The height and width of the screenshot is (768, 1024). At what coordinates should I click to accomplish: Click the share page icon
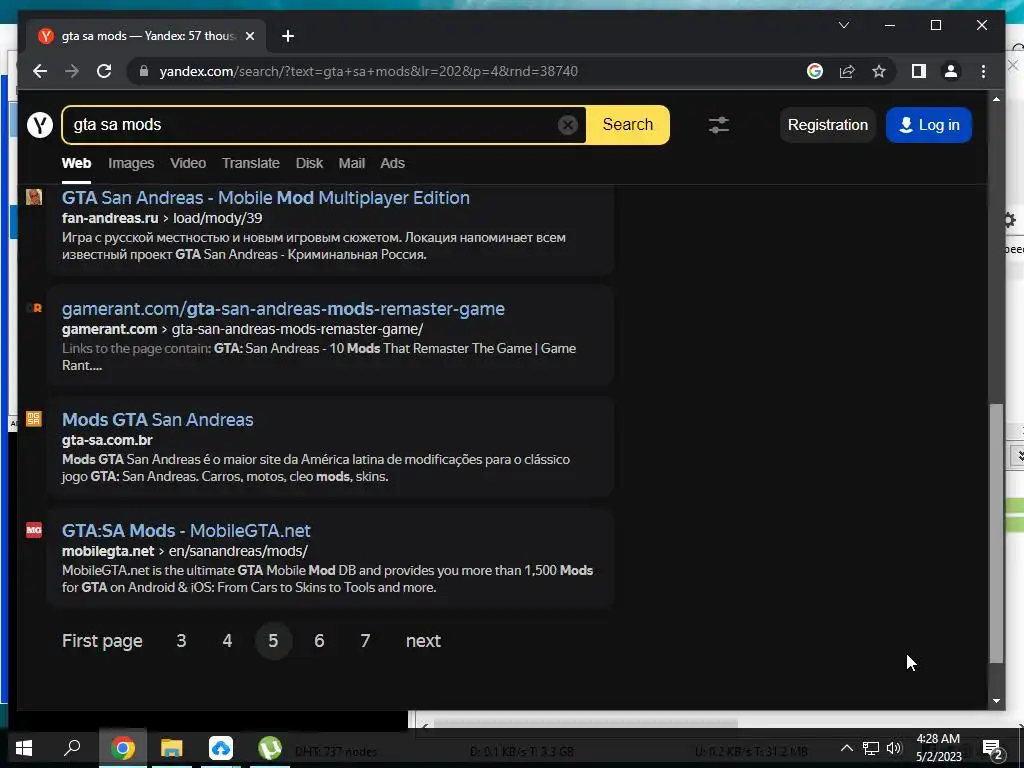tap(847, 71)
